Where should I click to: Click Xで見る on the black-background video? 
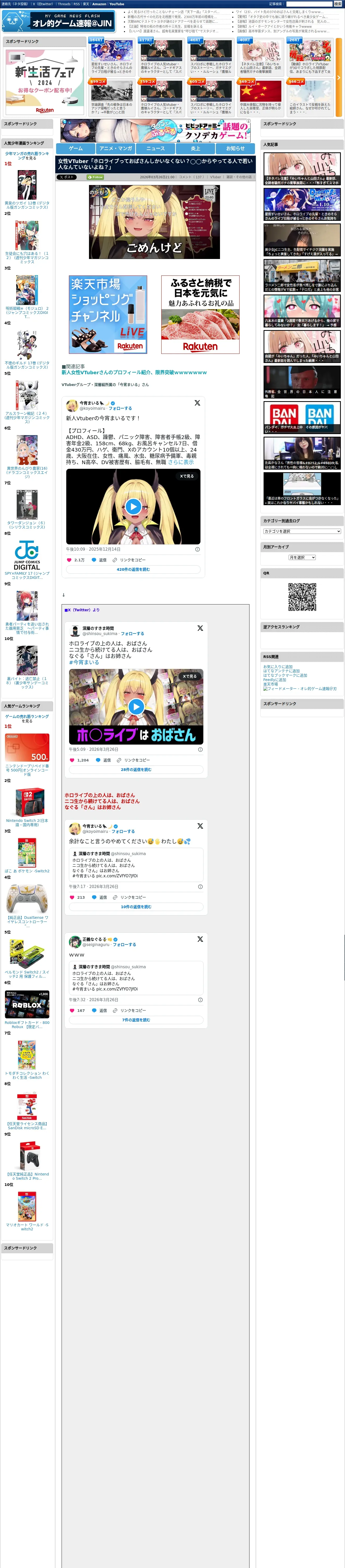pyautogui.click(x=187, y=476)
